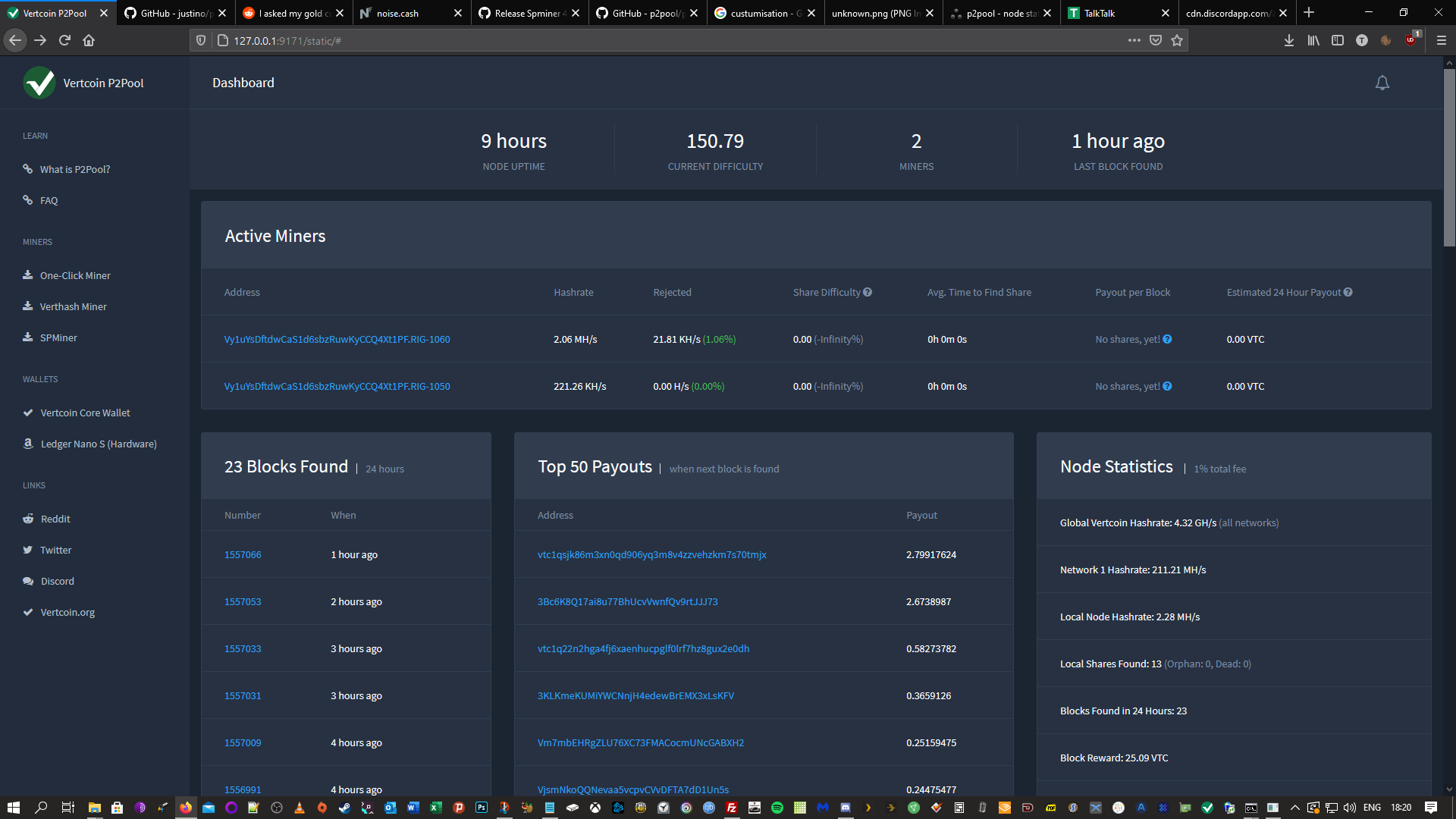Click the '150.79' current difficulty value
The height and width of the screenshot is (819, 1456).
click(715, 141)
